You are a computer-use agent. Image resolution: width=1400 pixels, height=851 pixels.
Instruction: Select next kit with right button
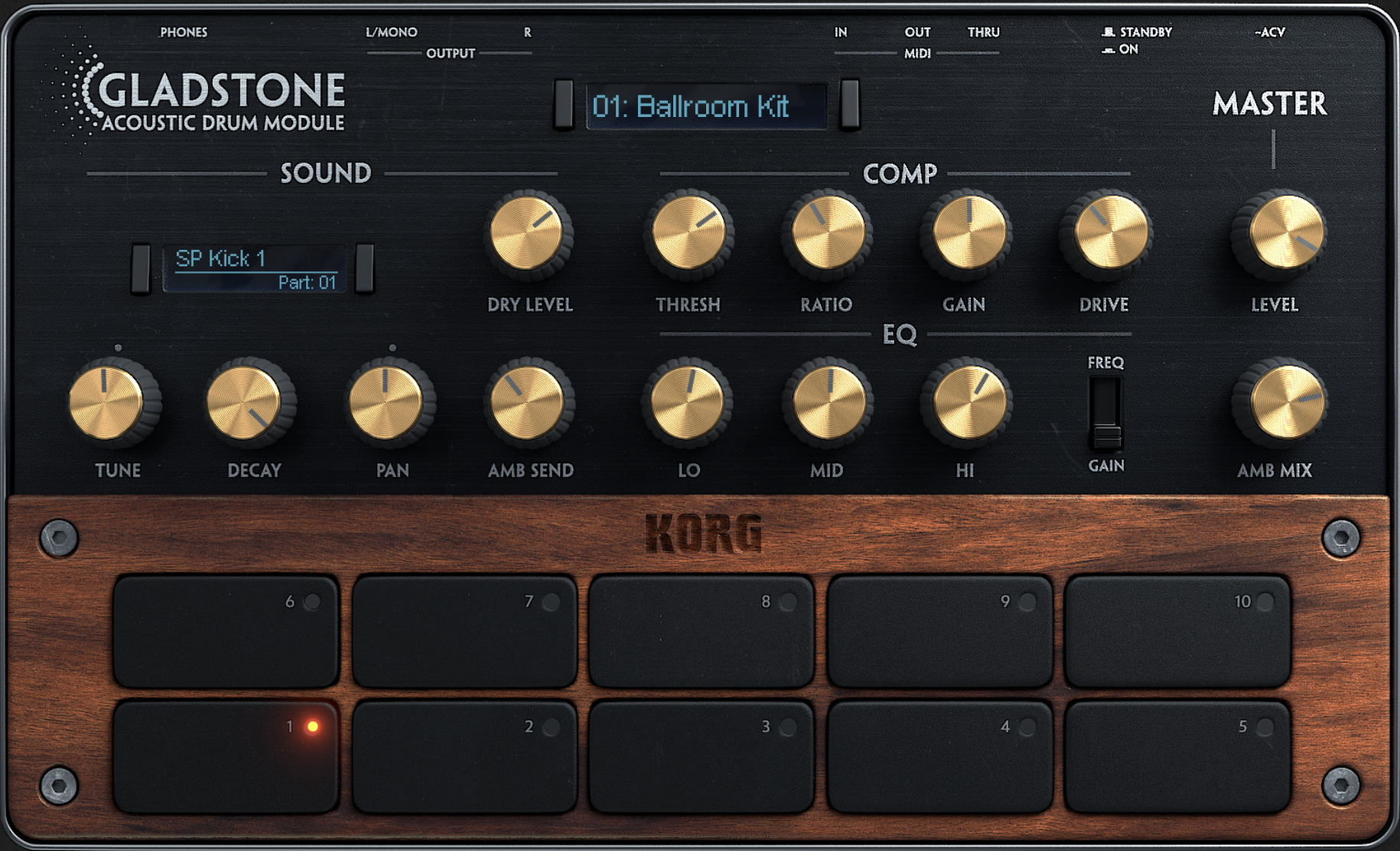click(x=849, y=104)
